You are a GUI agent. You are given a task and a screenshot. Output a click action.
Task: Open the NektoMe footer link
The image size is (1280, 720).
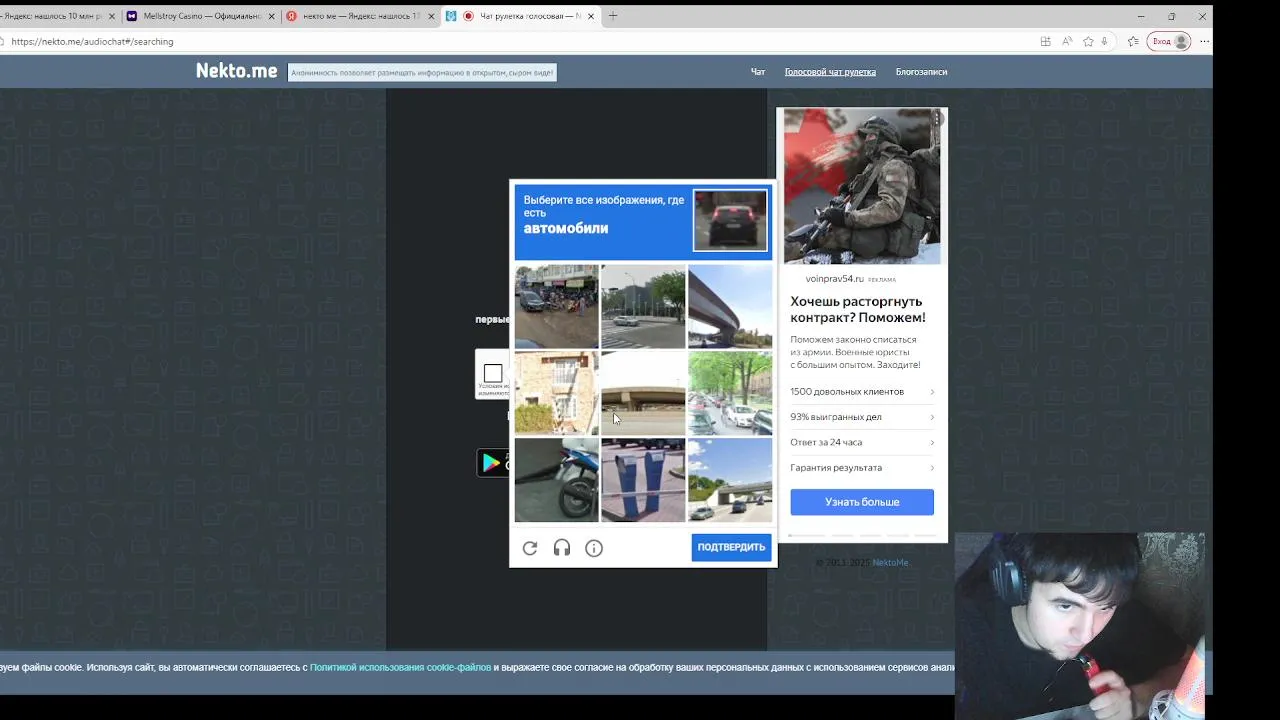point(890,563)
